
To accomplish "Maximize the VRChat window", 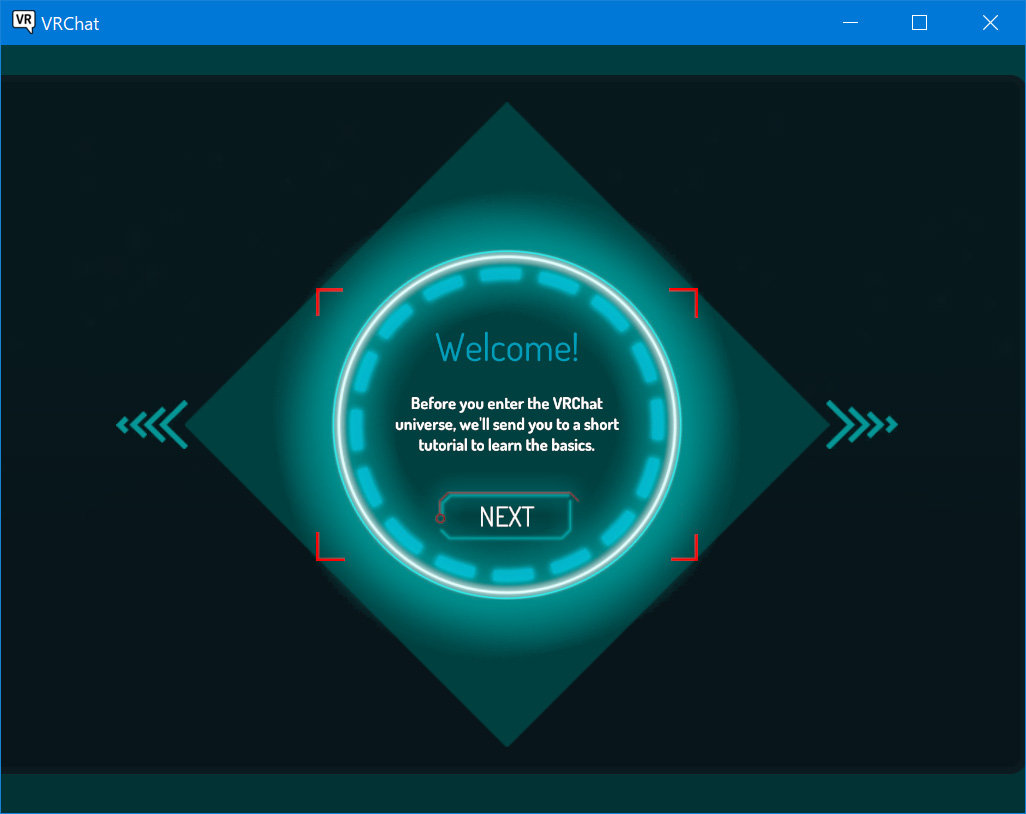I will point(919,22).
